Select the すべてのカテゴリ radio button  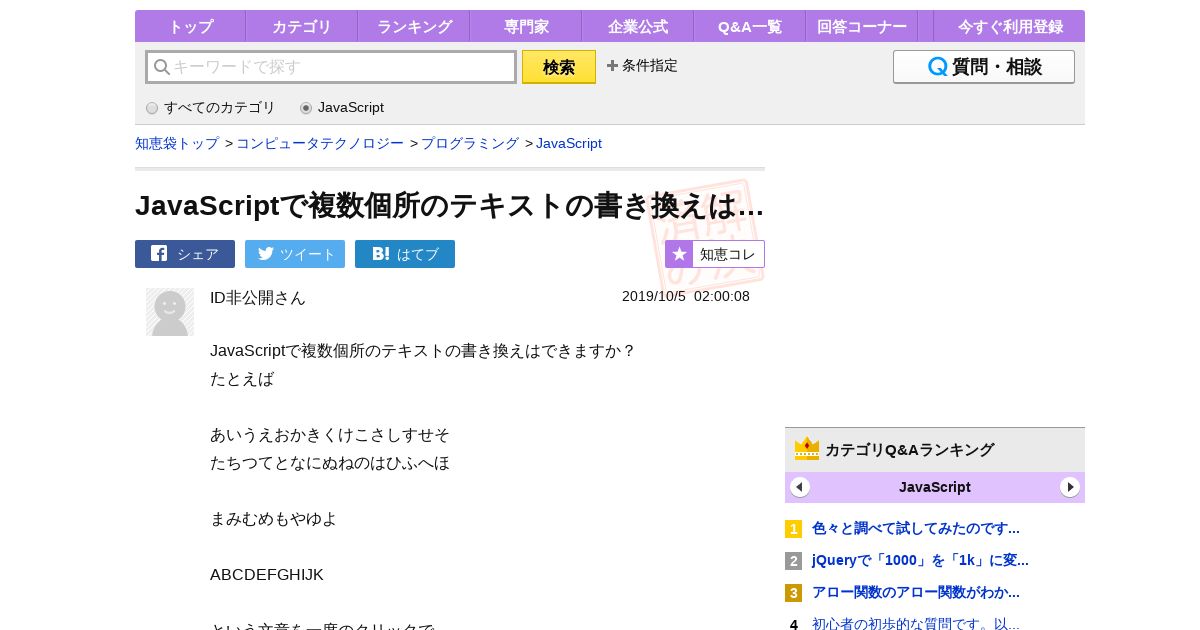(152, 108)
